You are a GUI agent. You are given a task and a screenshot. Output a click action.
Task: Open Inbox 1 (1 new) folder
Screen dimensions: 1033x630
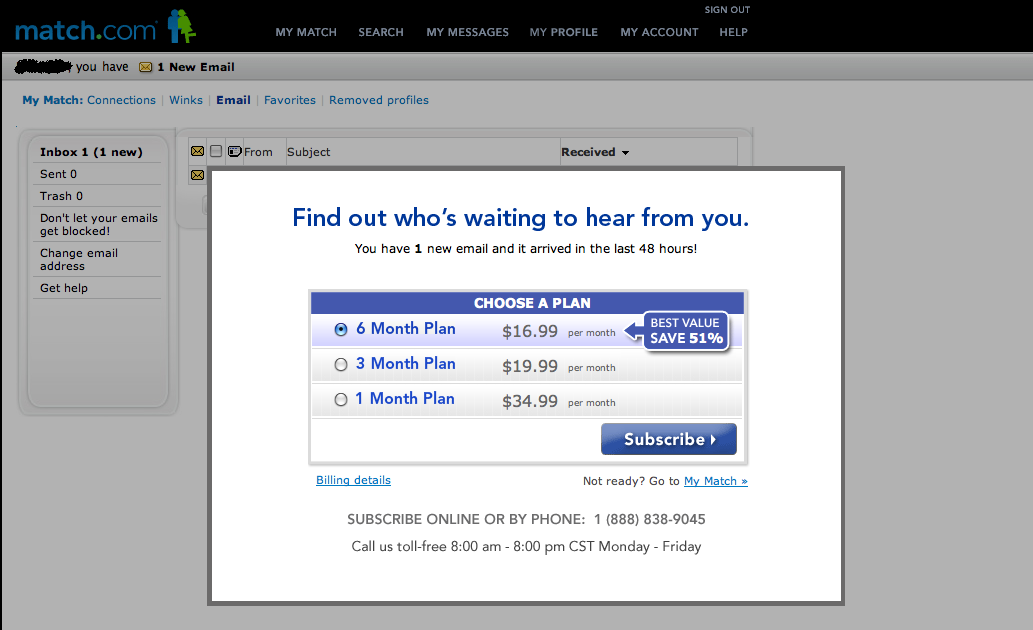pyautogui.click(x=91, y=152)
